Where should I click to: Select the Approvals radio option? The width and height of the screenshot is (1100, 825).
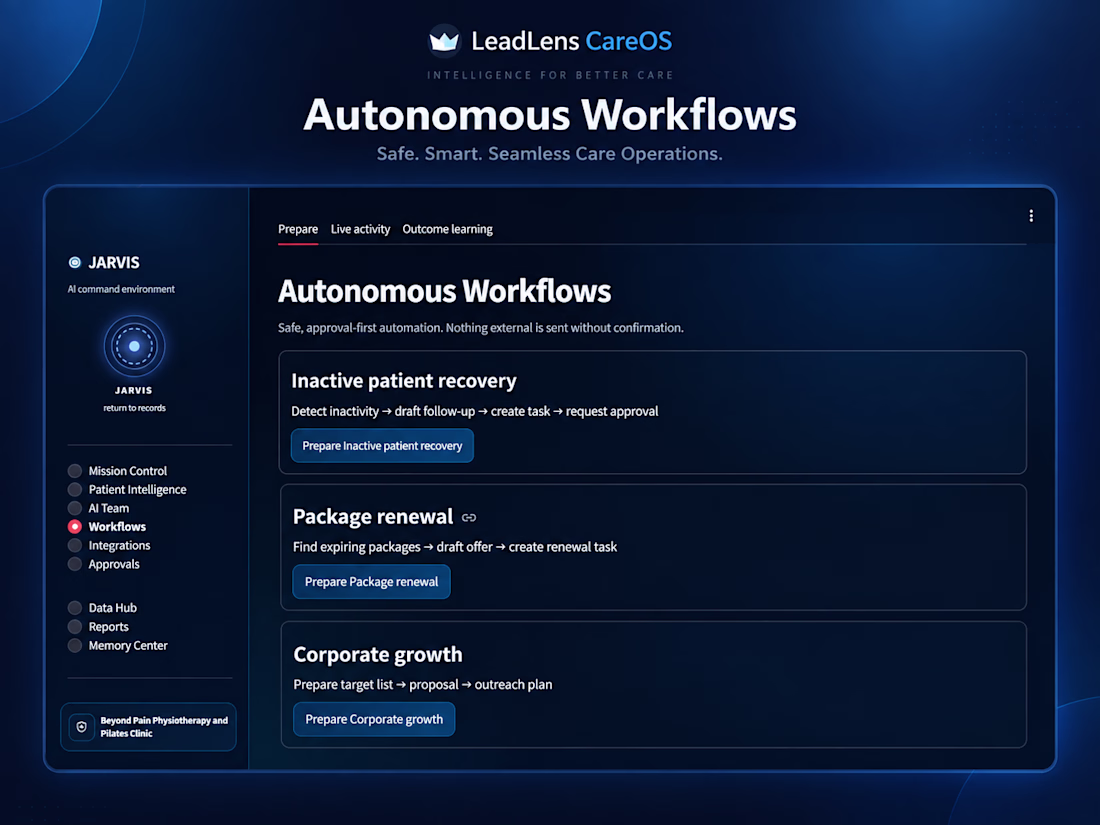click(74, 564)
